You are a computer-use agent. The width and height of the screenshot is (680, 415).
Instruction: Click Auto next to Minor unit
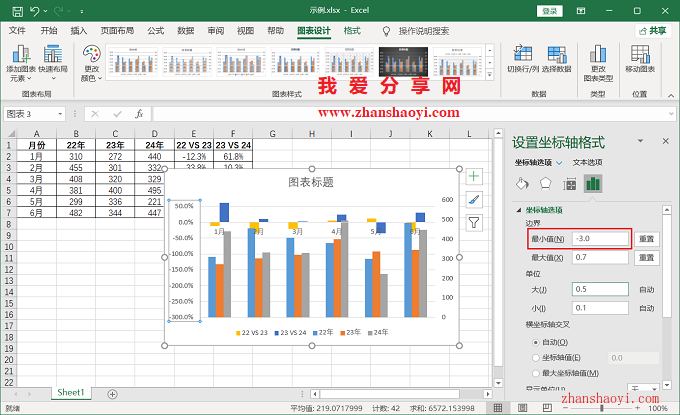click(x=647, y=308)
